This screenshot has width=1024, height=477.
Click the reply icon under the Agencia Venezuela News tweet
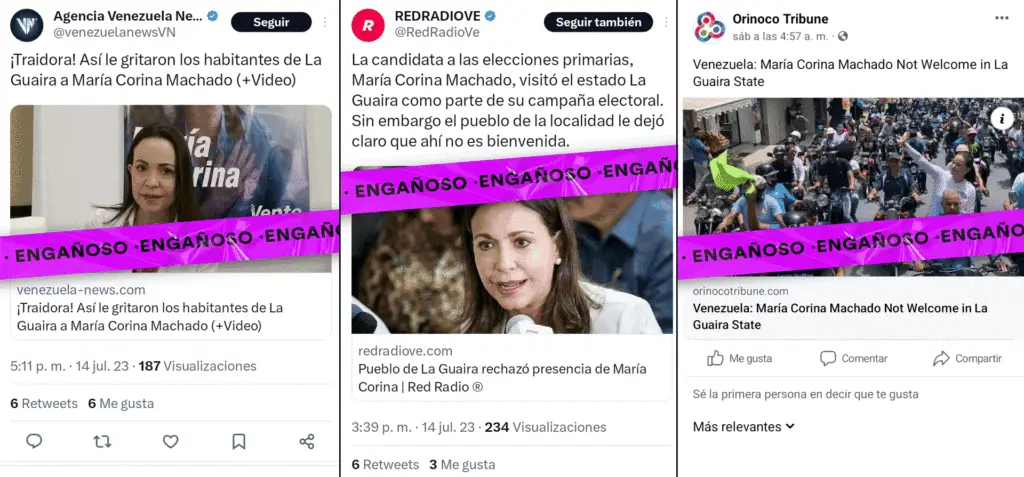(x=34, y=442)
